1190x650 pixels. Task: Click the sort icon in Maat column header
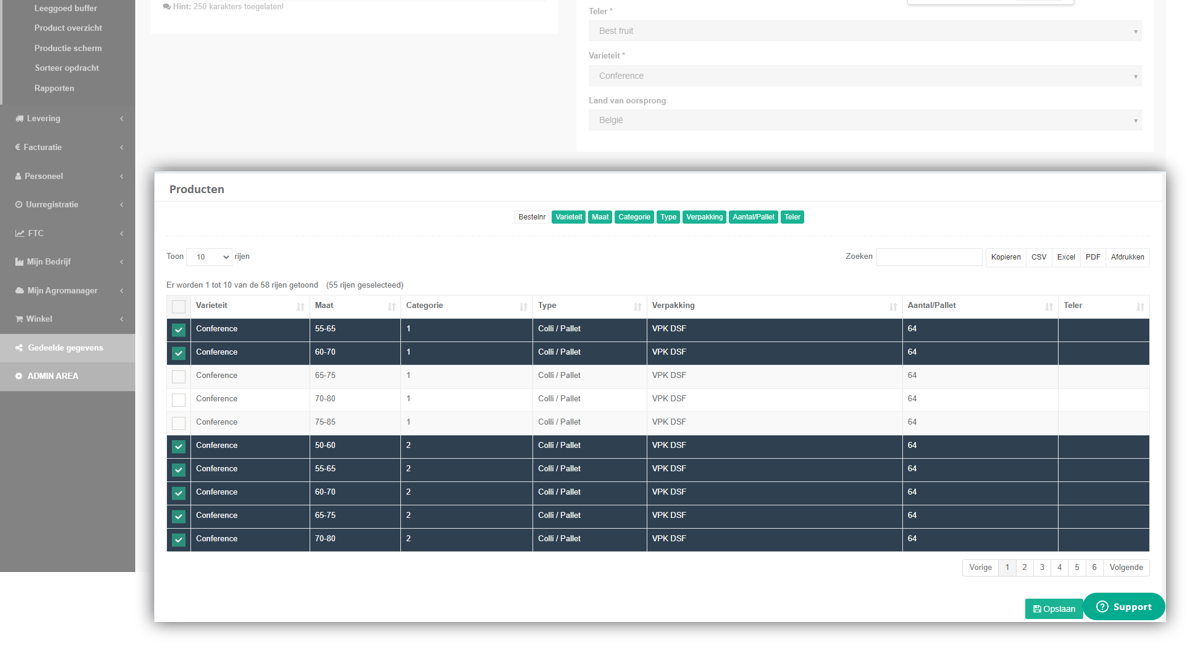coord(392,307)
